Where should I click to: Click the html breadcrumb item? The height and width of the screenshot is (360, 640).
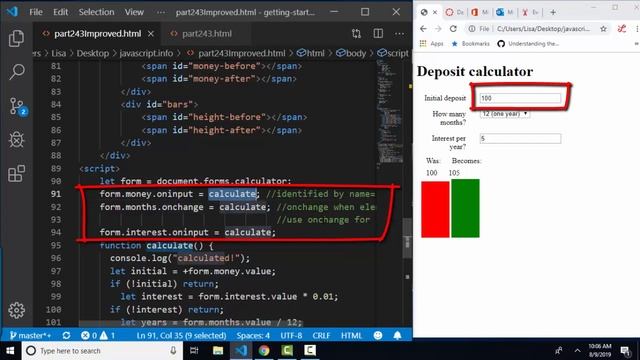point(311,53)
